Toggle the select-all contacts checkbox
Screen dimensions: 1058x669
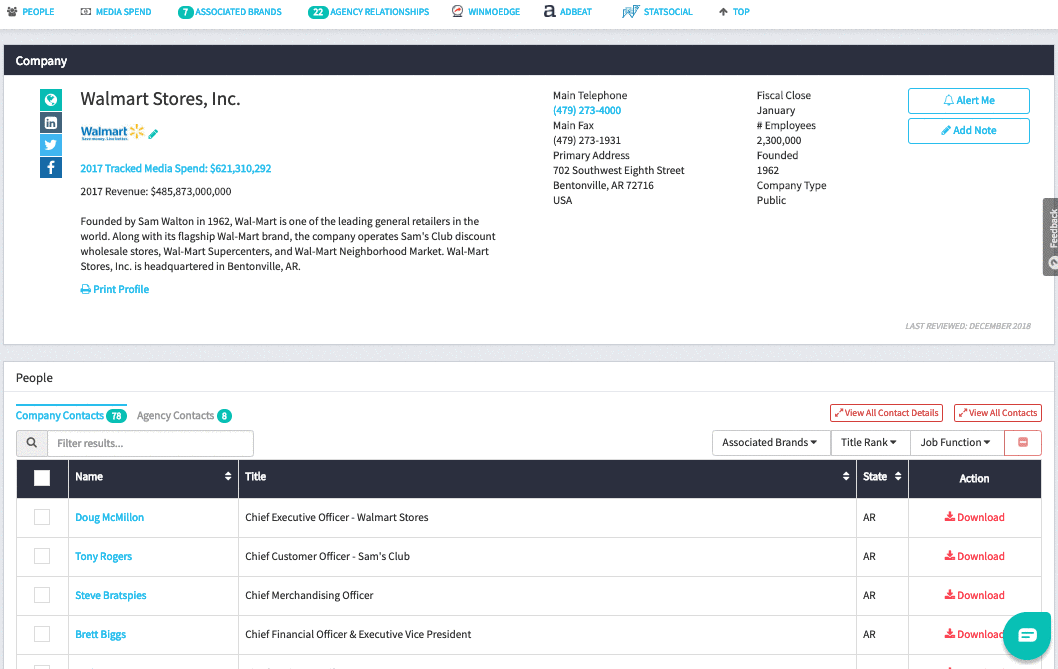[x=42, y=478]
